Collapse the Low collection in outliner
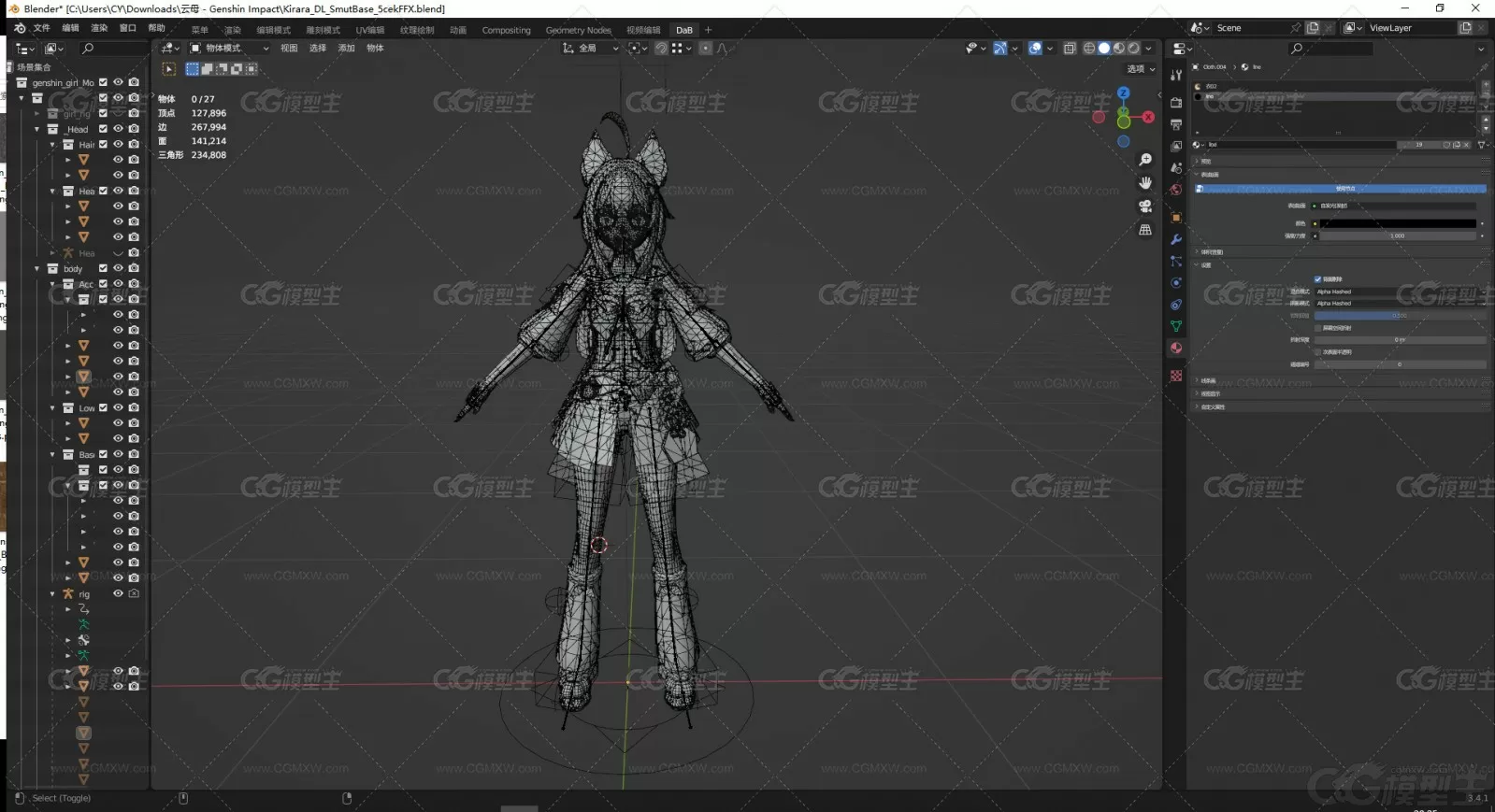Screen dimensions: 1495x812 [x=52, y=408]
